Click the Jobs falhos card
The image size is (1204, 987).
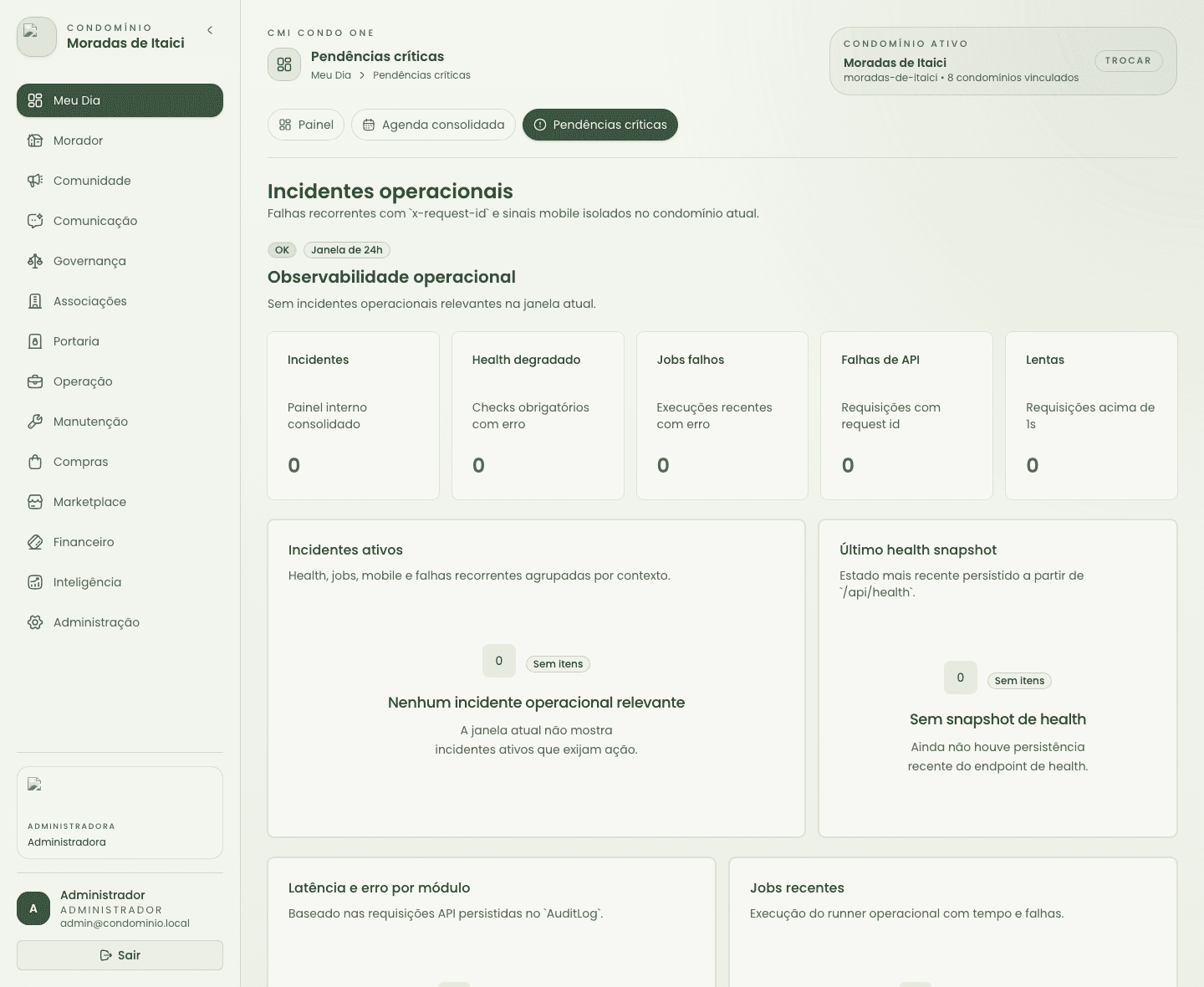pyautogui.click(x=722, y=416)
